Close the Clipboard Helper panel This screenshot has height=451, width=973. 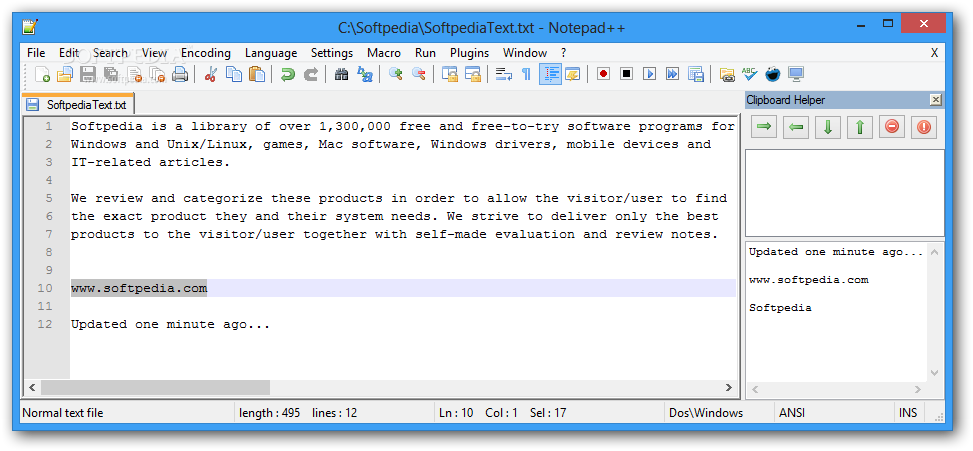(936, 100)
